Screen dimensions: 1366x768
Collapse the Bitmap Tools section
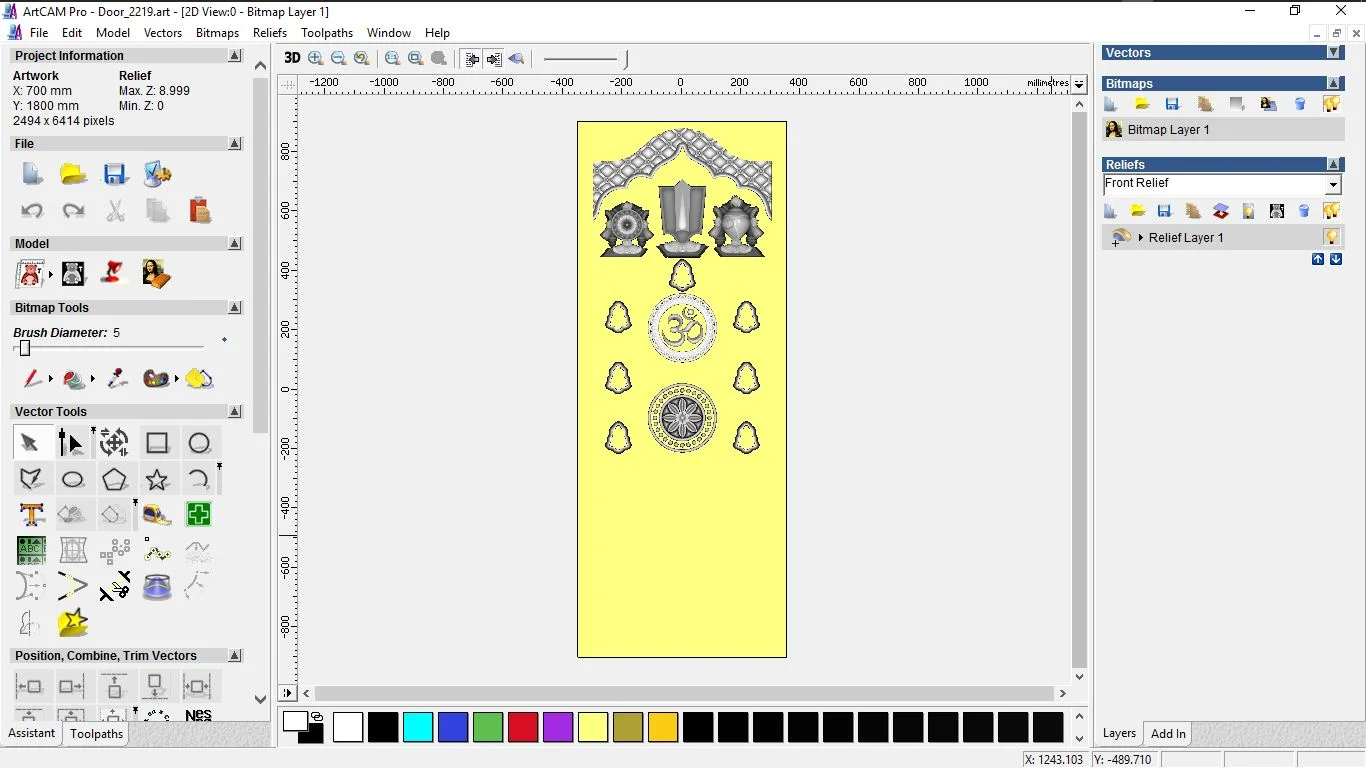[x=235, y=308]
